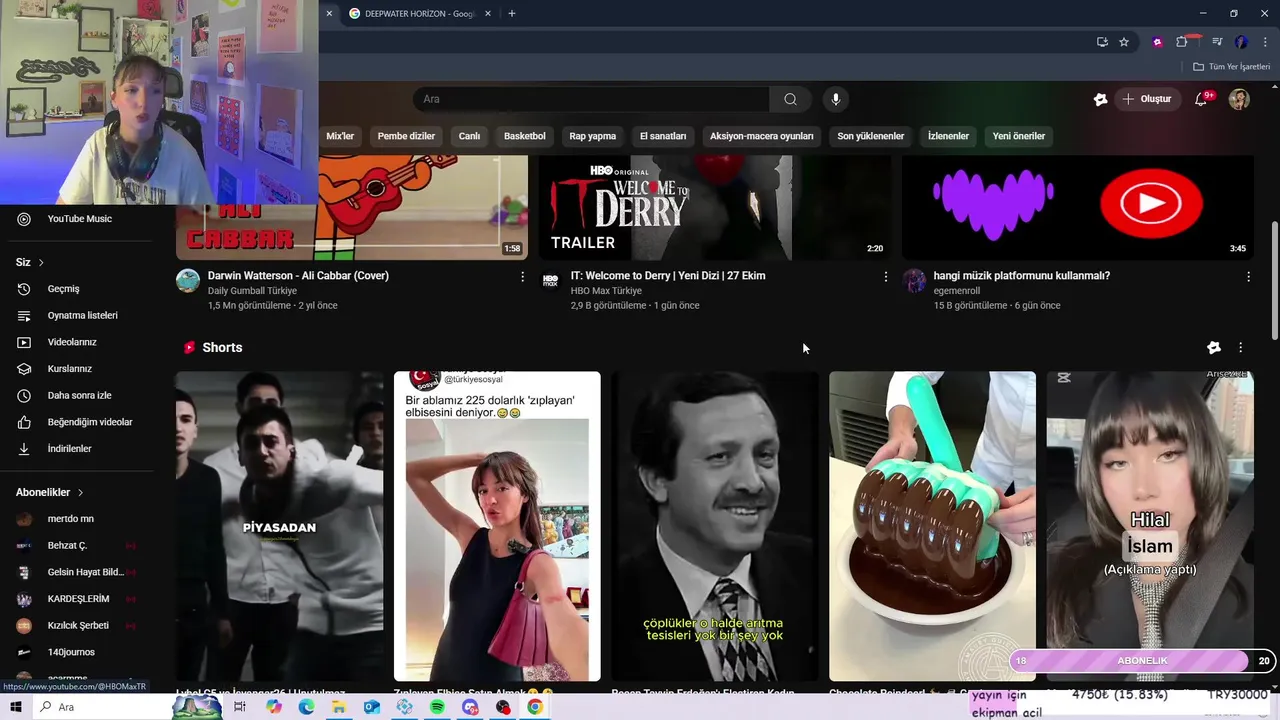Open more options for IT: Welcome to Derry video
The image size is (1280, 720).
point(885,277)
